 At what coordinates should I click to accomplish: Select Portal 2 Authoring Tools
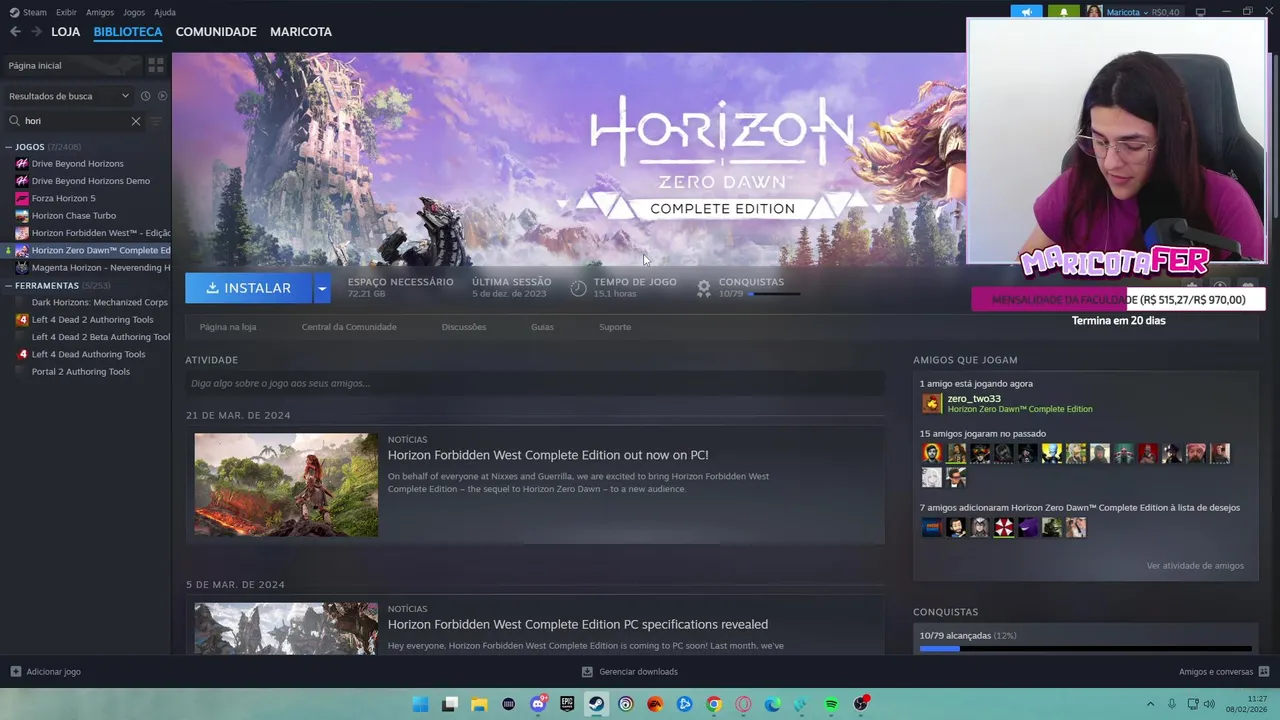coord(80,371)
